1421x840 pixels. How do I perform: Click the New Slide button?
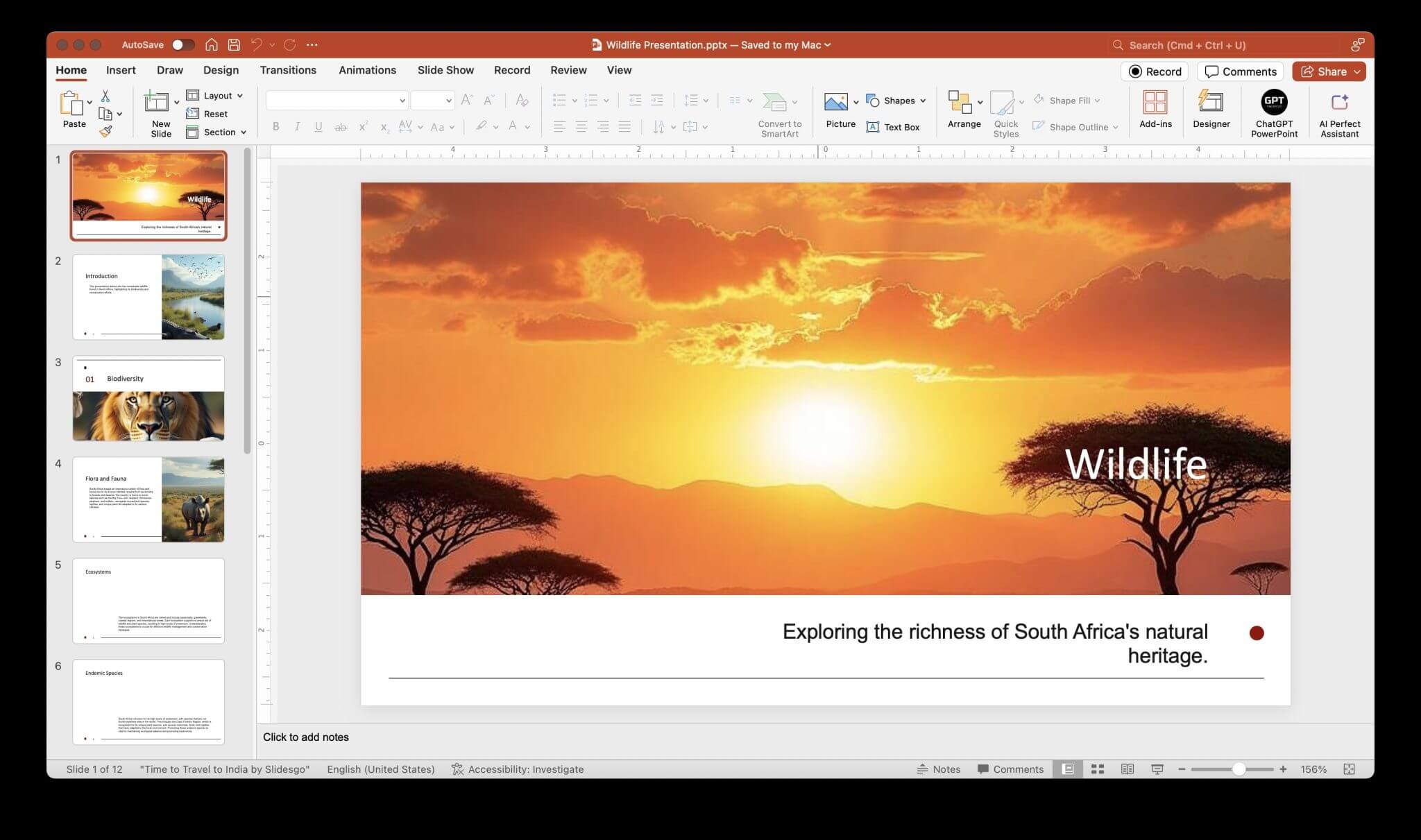pyautogui.click(x=160, y=112)
